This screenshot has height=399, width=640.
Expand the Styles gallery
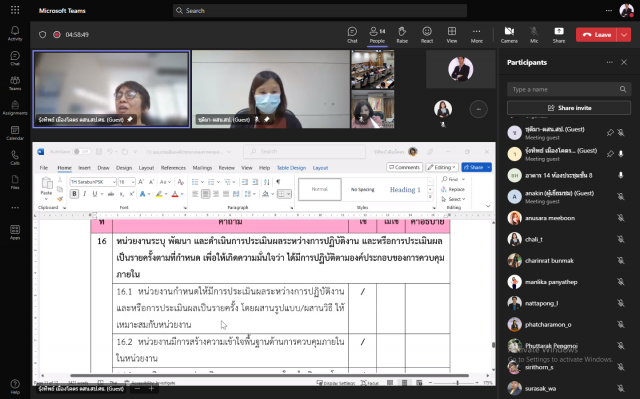point(430,198)
